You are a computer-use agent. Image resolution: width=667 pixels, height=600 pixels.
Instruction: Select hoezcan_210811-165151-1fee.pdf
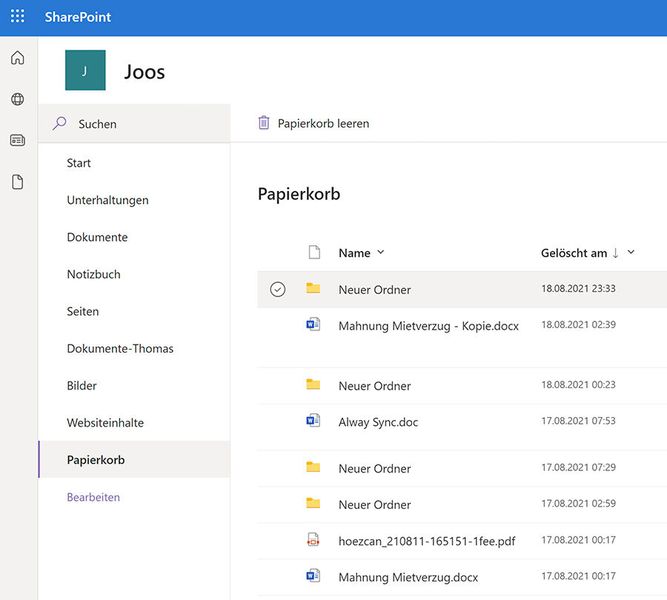click(427, 541)
